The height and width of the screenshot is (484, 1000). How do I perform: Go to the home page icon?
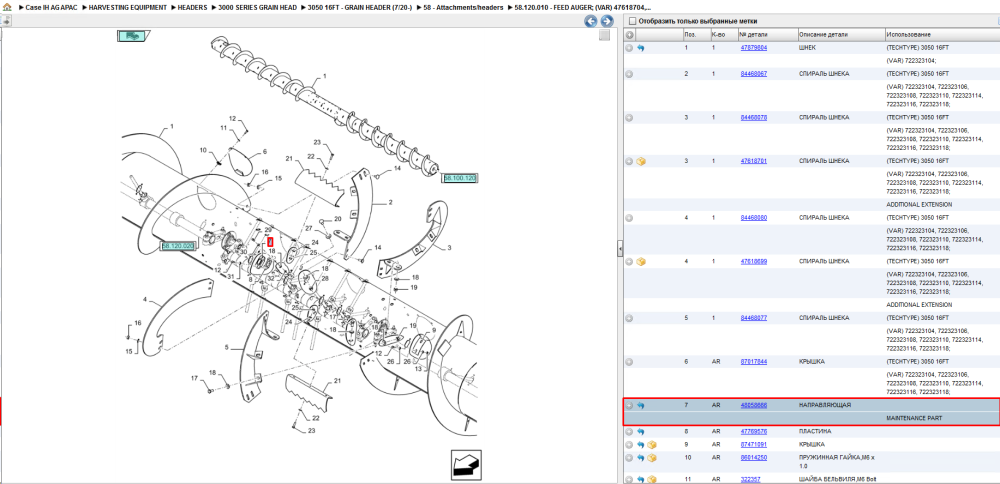click(8, 6)
